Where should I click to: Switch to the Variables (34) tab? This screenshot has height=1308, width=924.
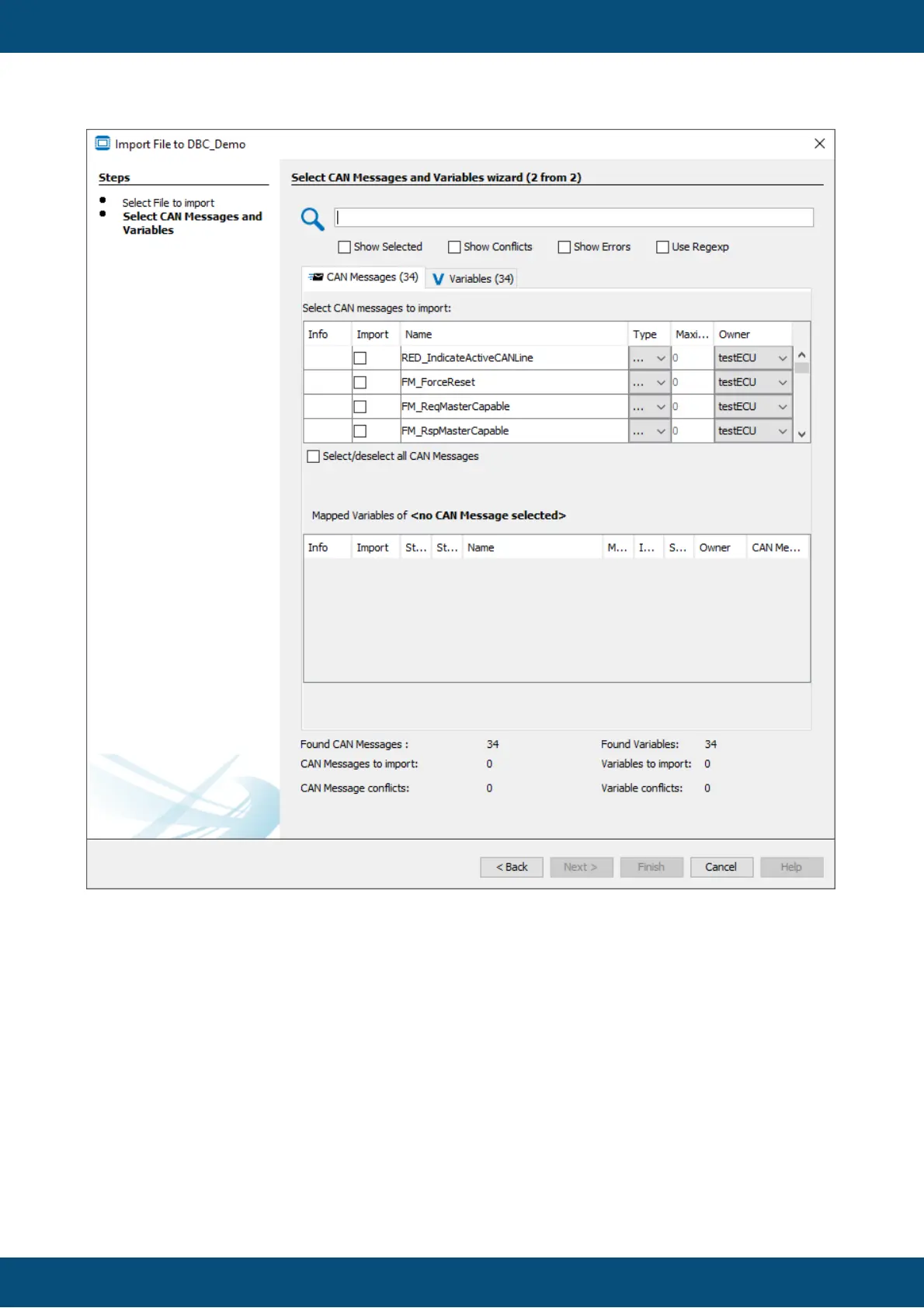click(x=473, y=279)
